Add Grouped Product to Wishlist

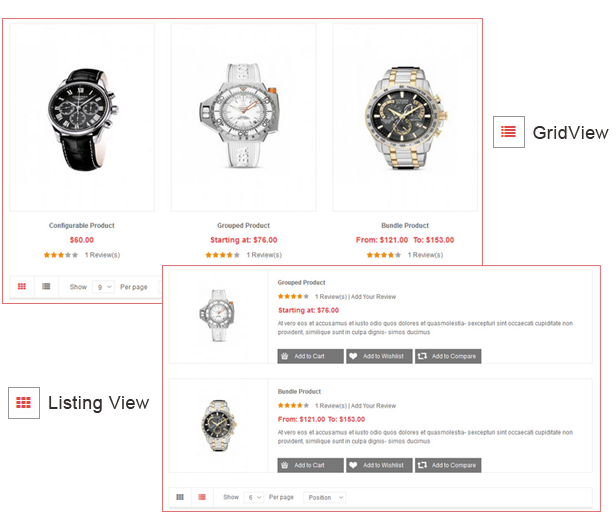[379, 356]
